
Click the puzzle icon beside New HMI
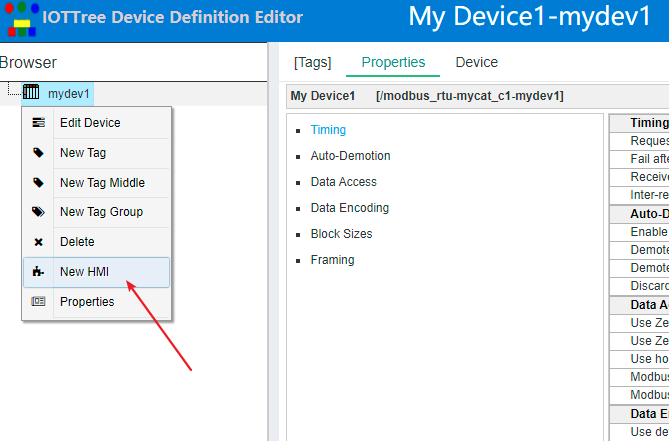pyautogui.click(x=38, y=272)
